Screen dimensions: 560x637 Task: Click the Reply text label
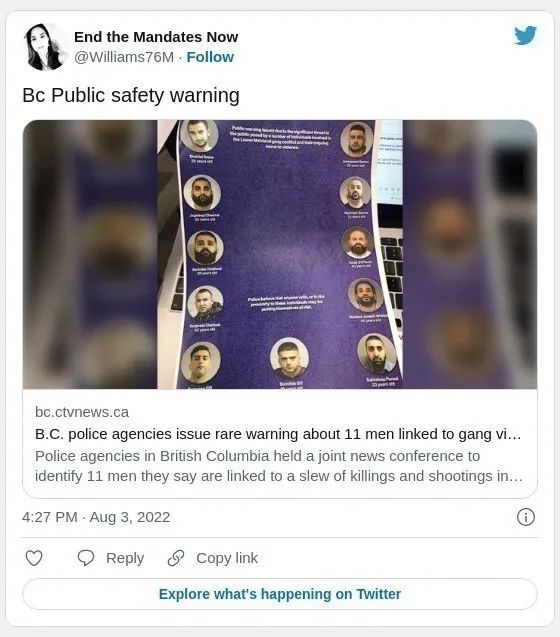tap(125, 558)
